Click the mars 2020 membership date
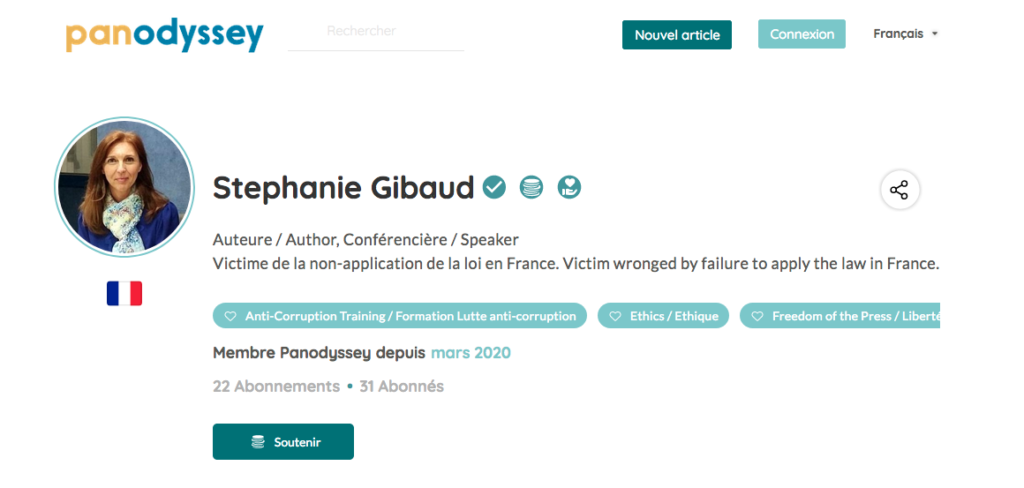Viewport: 1024px width, 488px height. click(471, 353)
